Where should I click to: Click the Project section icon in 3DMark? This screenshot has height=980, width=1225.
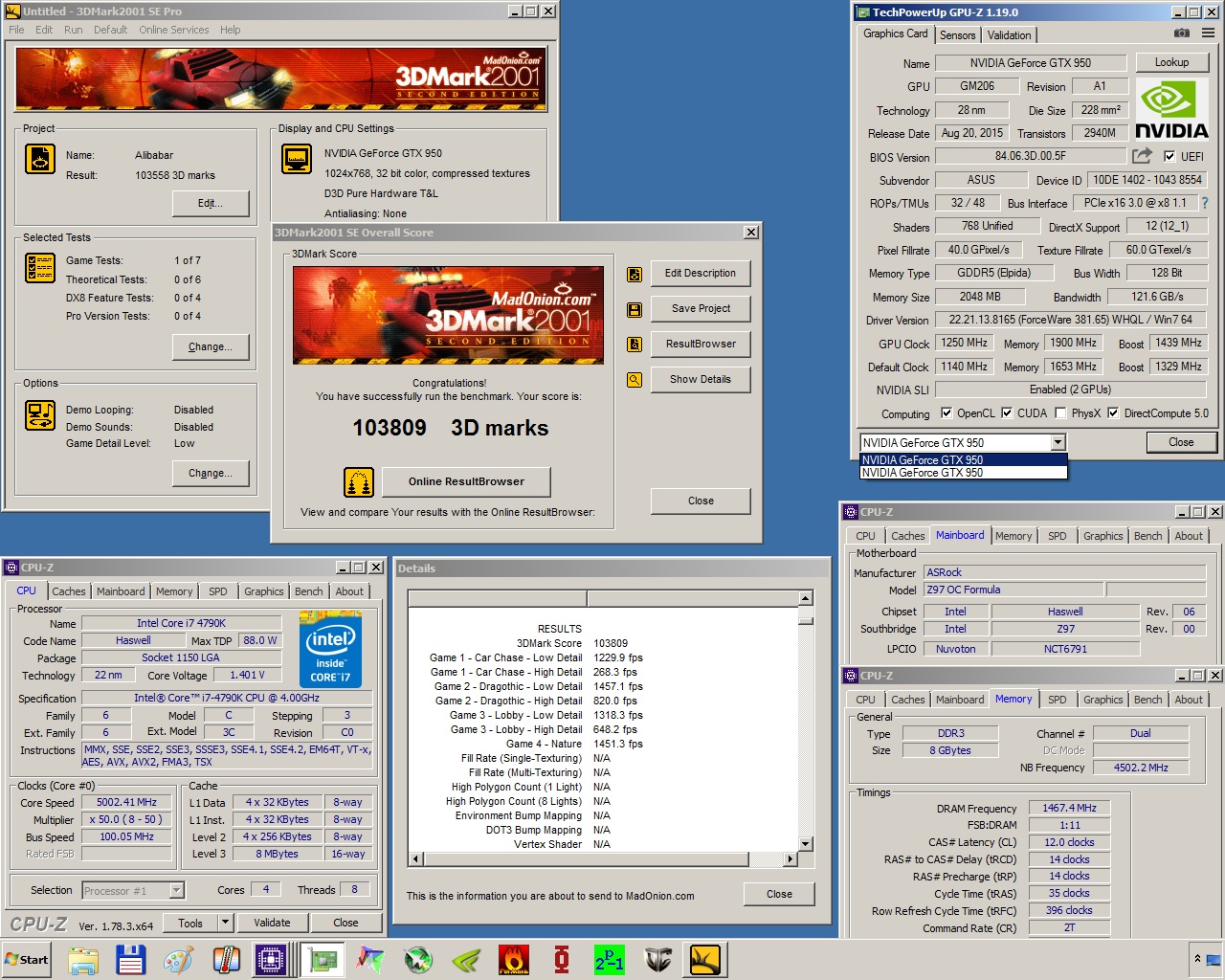pos(40,159)
